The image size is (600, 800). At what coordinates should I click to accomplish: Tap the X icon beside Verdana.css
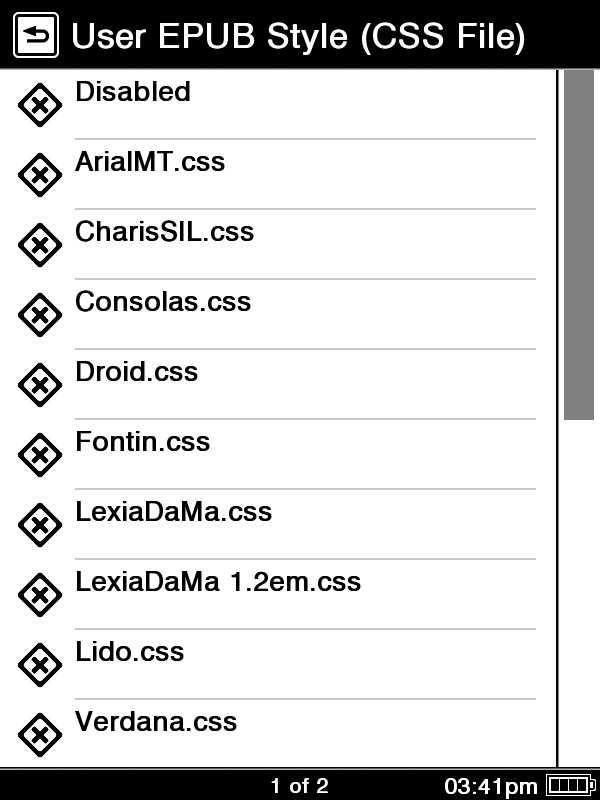[40, 735]
